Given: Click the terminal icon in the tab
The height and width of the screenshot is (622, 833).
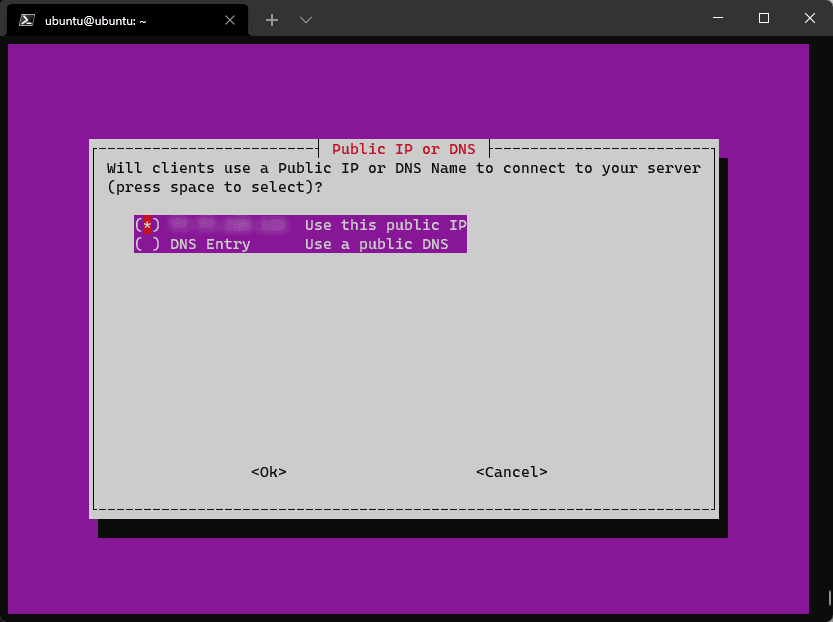Looking at the screenshot, I should pyautogui.click(x=27, y=20).
